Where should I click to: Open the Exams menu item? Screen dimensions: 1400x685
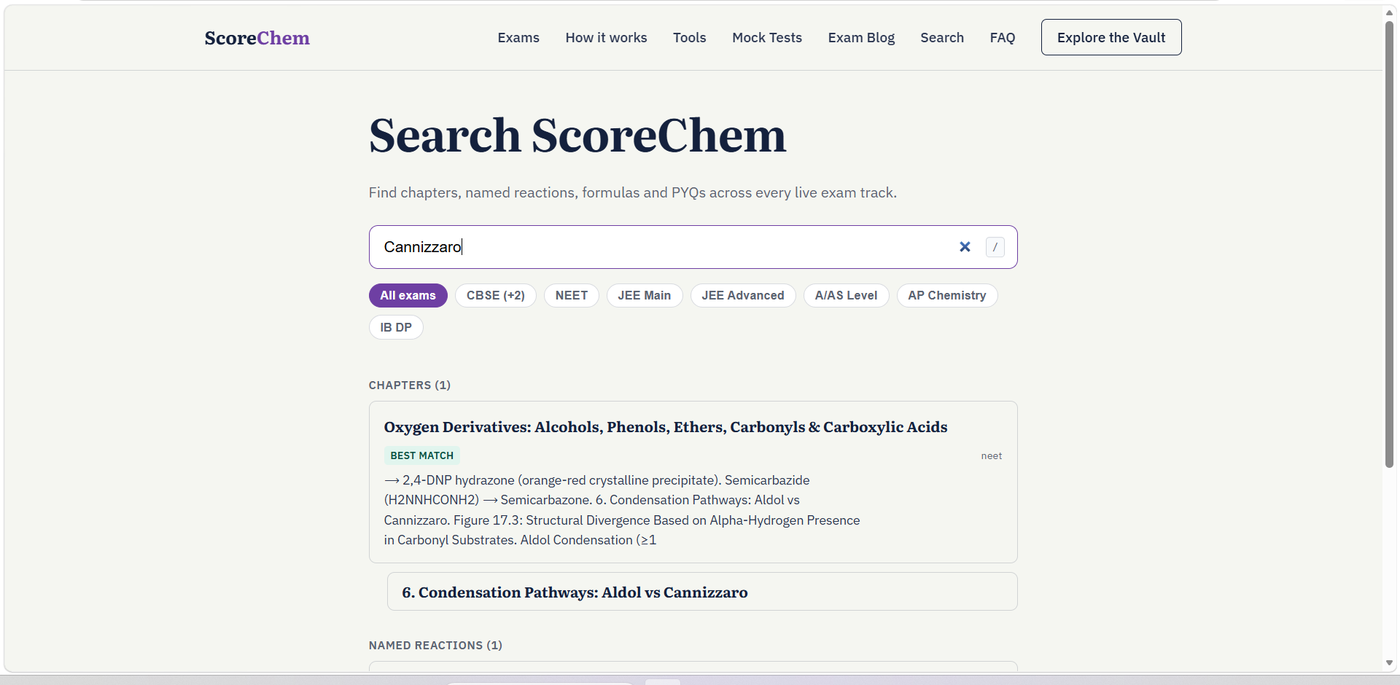point(518,38)
